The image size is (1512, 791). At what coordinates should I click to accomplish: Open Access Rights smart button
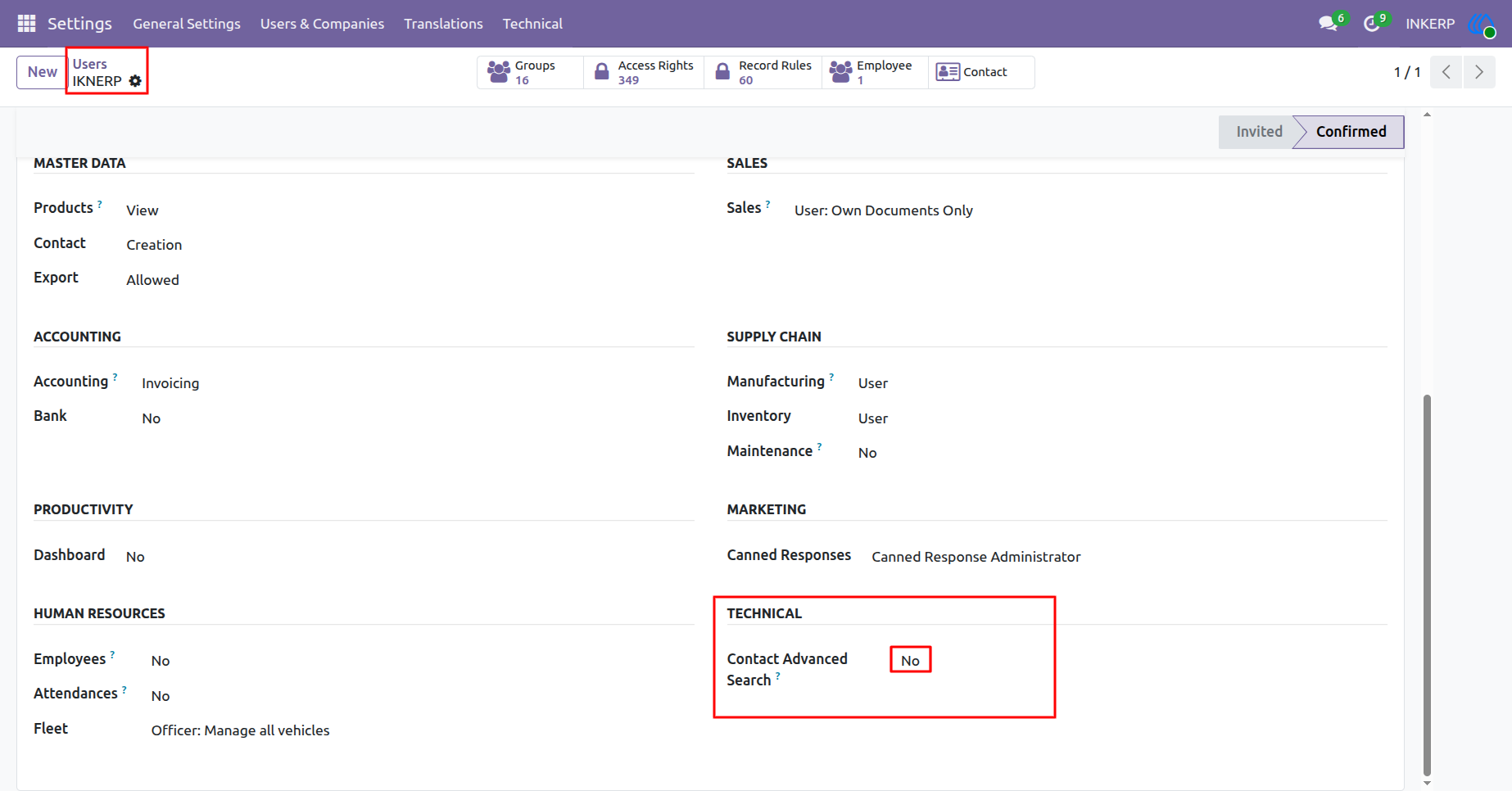point(644,72)
